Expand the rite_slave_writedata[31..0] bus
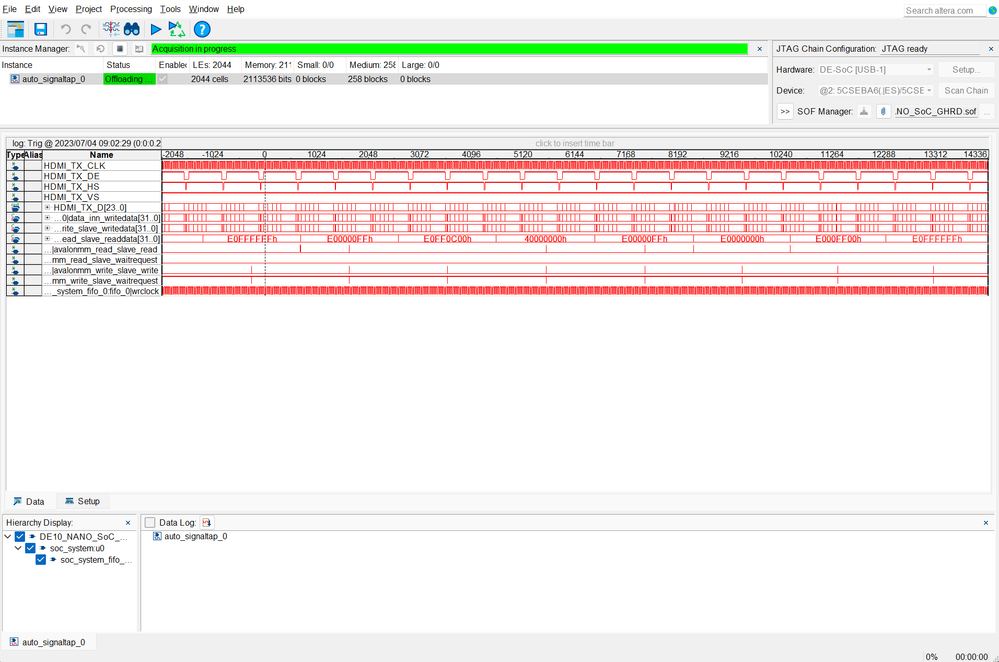The height and width of the screenshot is (662, 999). point(47,228)
